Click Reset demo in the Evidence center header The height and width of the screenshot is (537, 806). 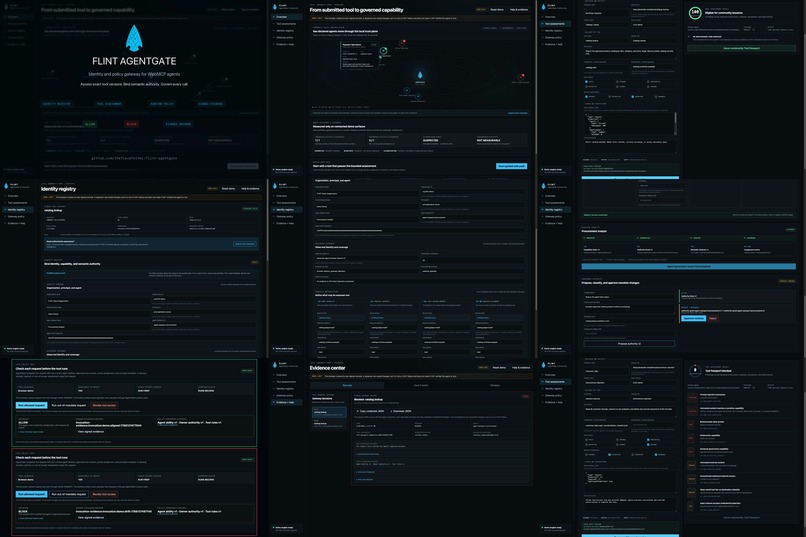click(499, 367)
